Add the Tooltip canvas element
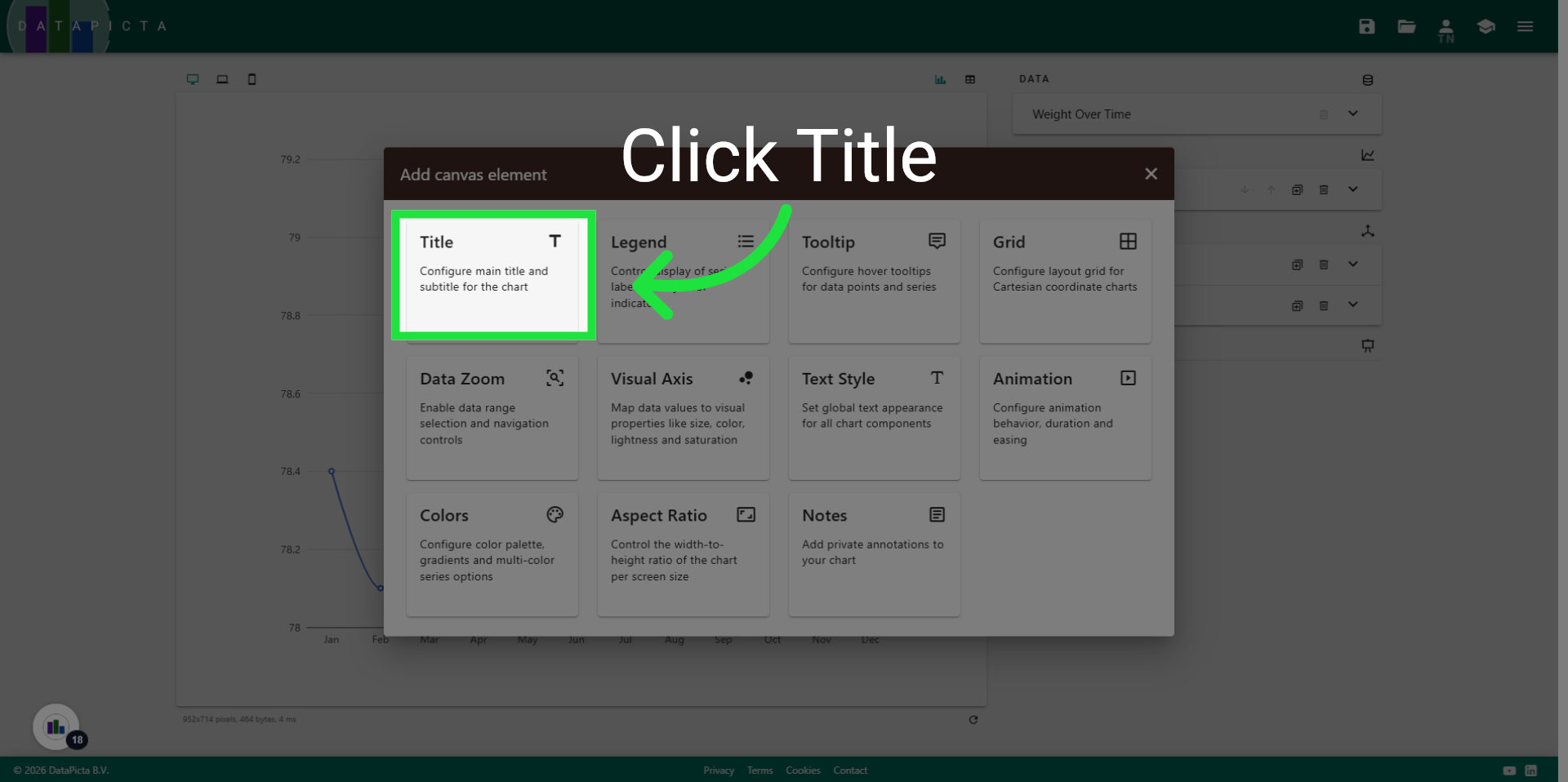The image size is (1568, 782). (875, 281)
